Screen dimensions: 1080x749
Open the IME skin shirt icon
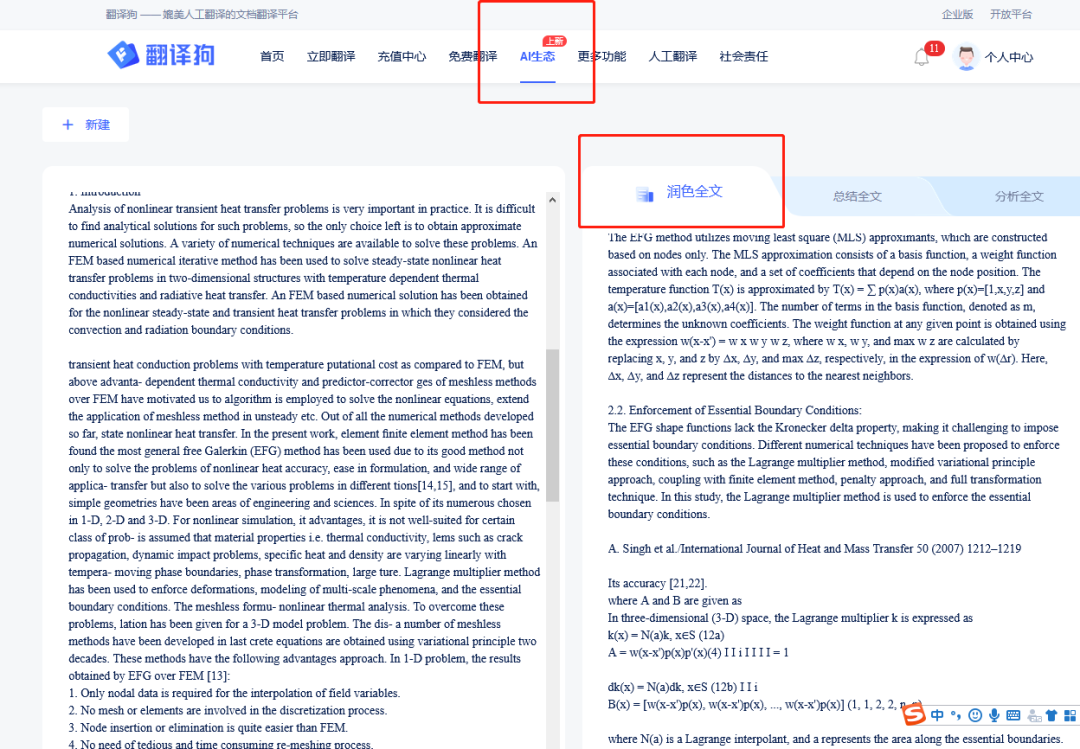tap(1051, 715)
